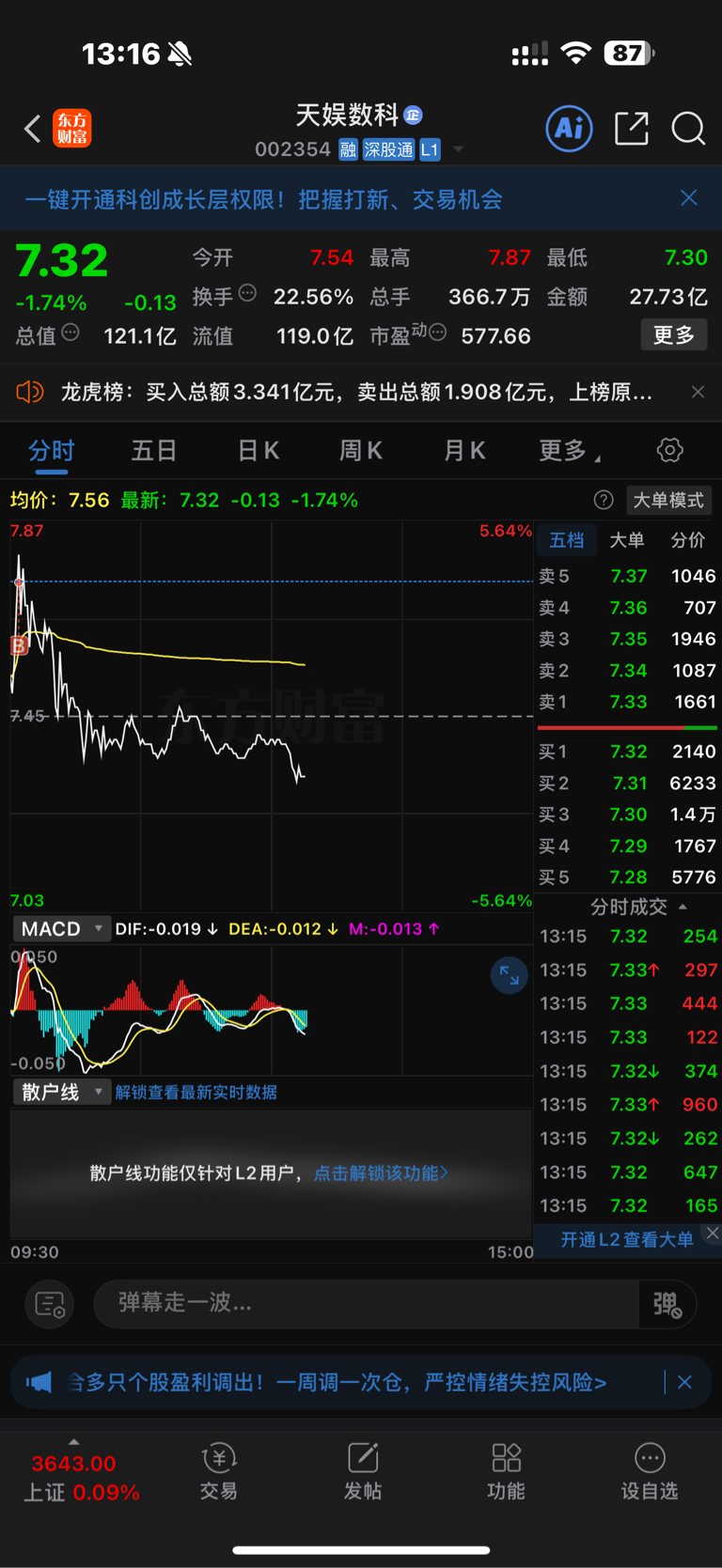Switch to the 月K tab

point(464,451)
